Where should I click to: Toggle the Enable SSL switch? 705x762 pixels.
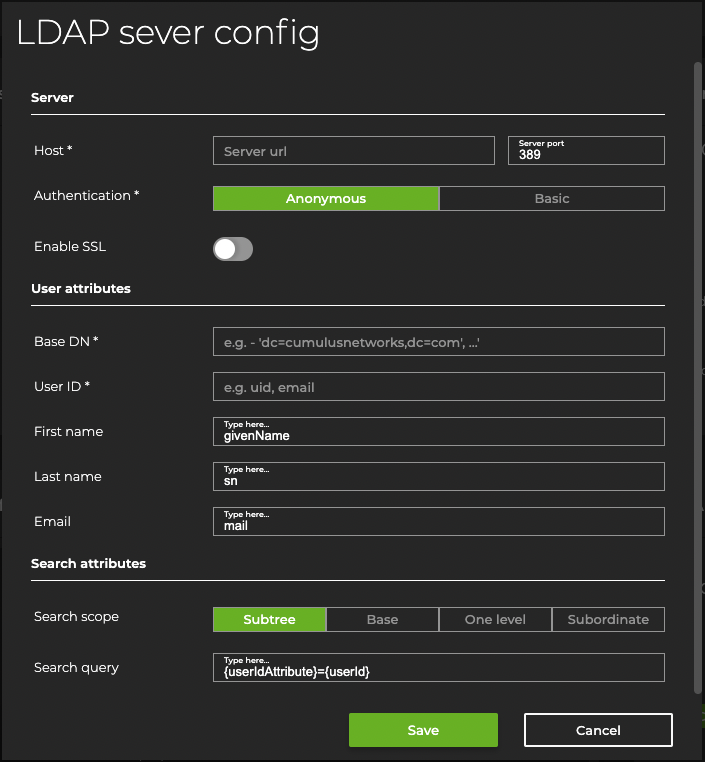pos(233,249)
